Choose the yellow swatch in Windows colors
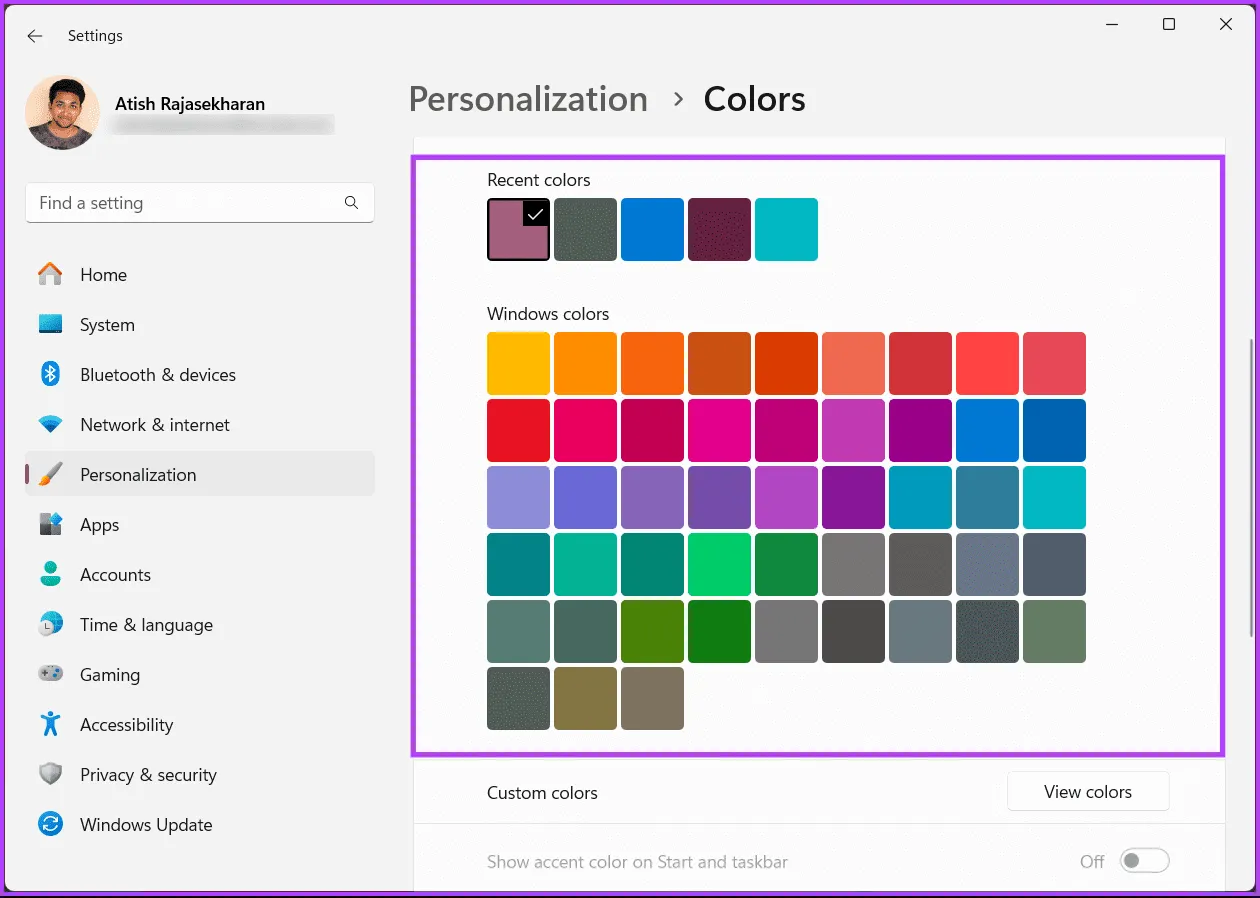The width and height of the screenshot is (1260, 898). pos(518,363)
